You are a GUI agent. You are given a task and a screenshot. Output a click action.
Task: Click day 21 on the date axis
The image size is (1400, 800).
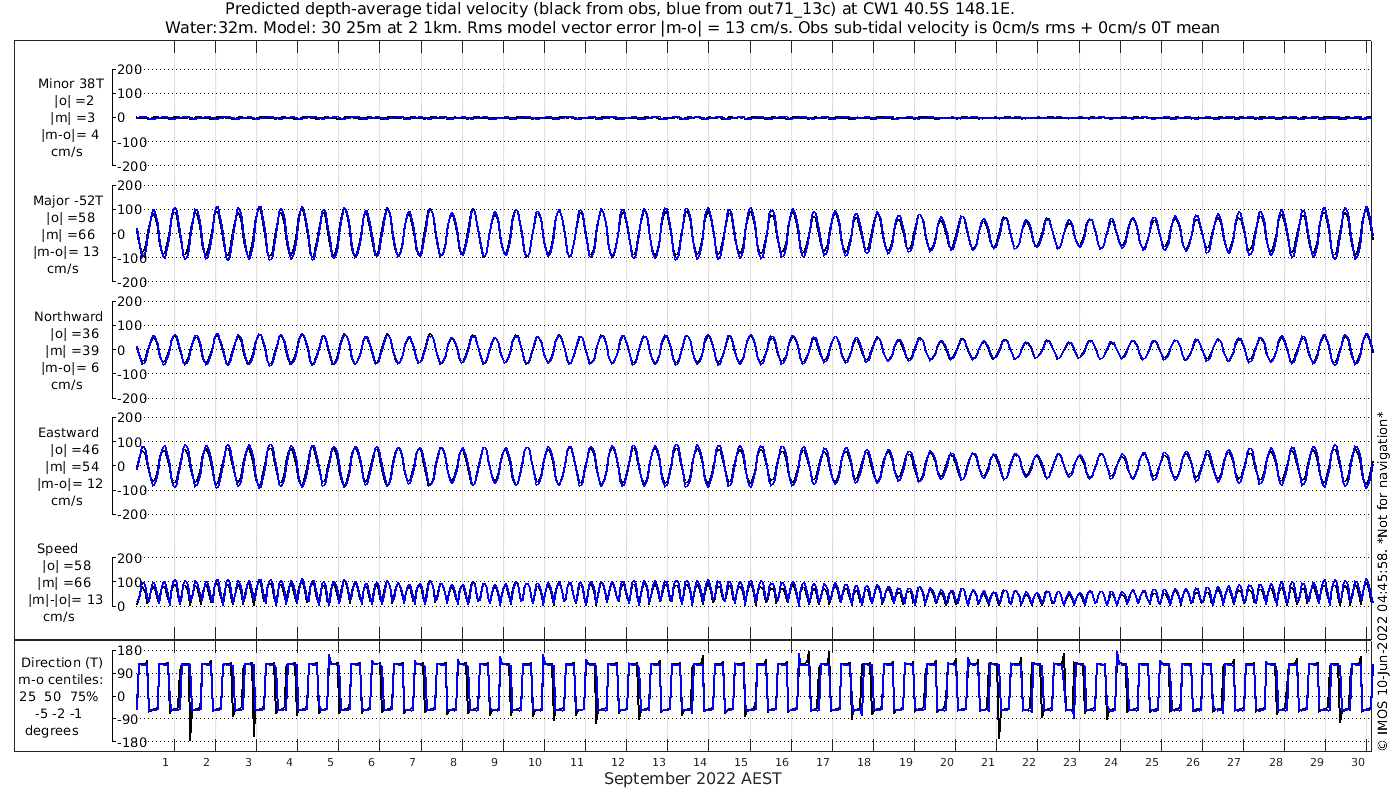pyautogui.click(x=988, y=762)
